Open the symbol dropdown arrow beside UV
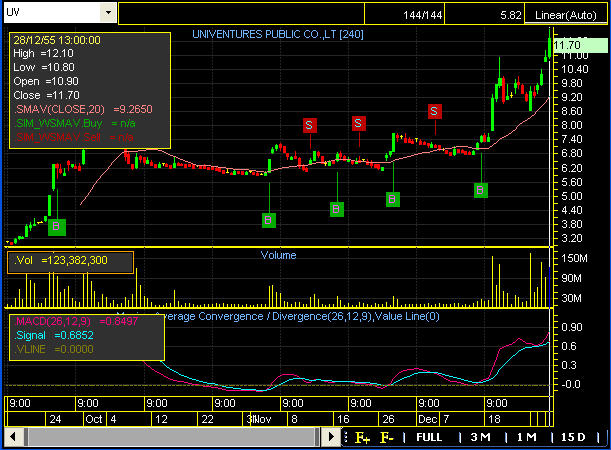 (x=108, y=12)
